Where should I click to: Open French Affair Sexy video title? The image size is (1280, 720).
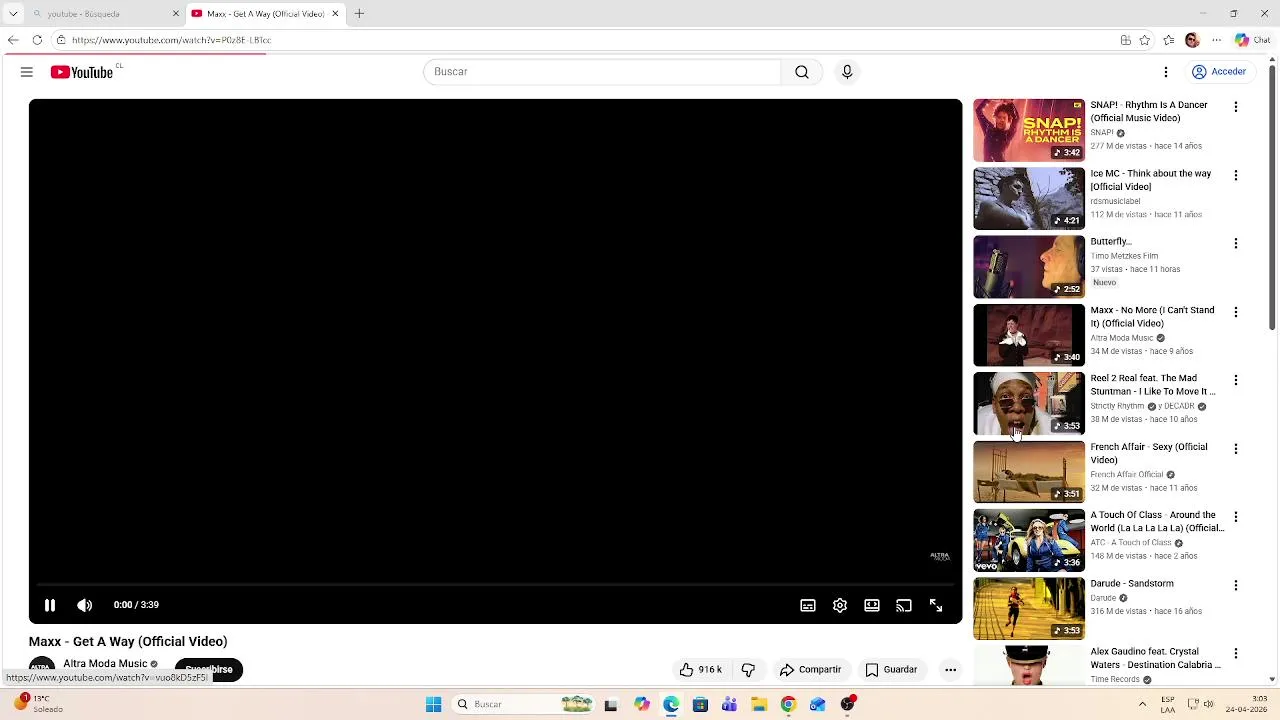pos(1149,453)
